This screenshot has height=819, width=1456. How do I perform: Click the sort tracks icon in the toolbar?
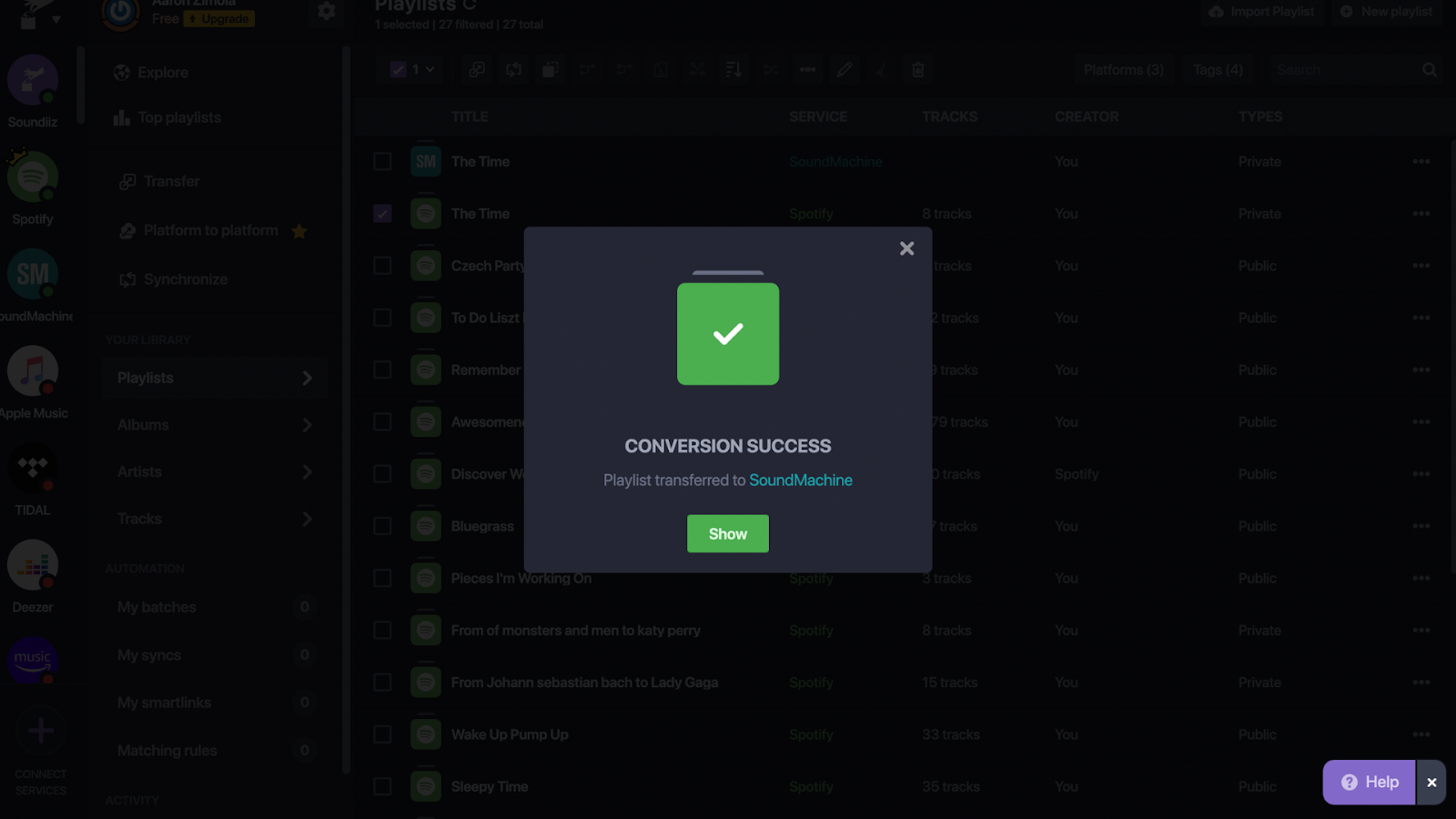coord(733,69)
